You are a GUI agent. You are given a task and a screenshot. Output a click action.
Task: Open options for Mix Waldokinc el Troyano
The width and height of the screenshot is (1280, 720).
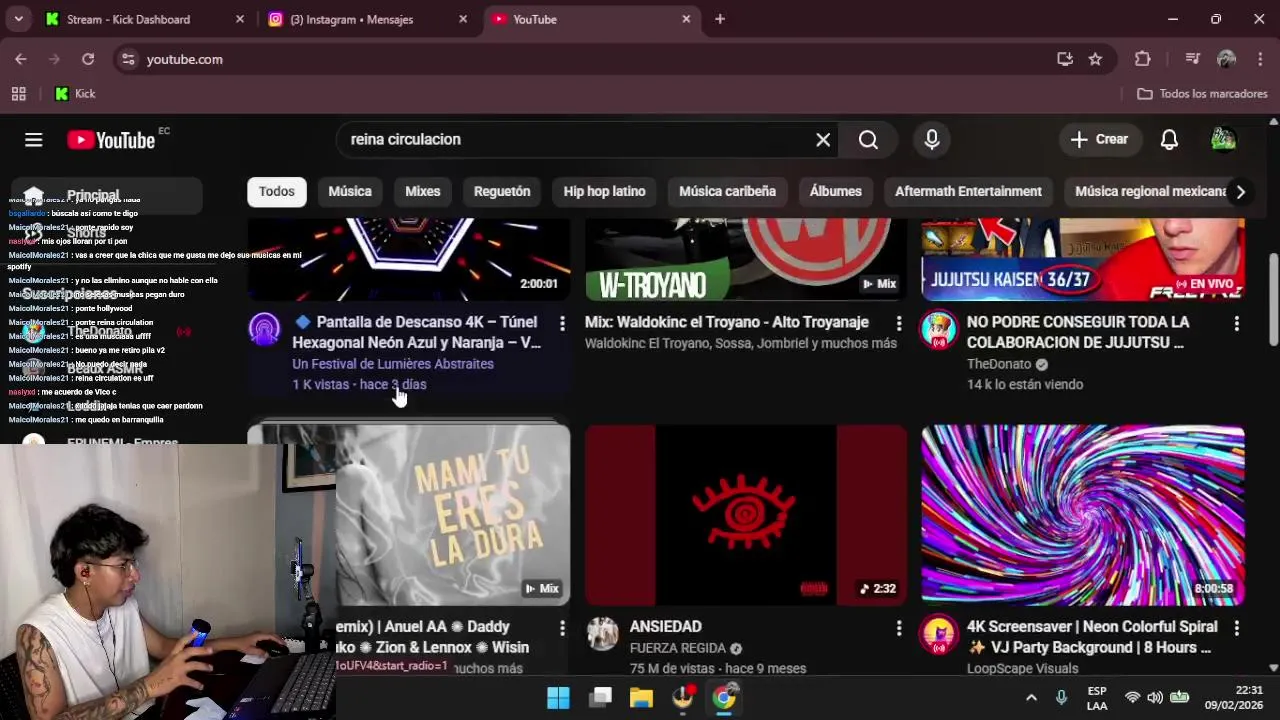point(899,323)
